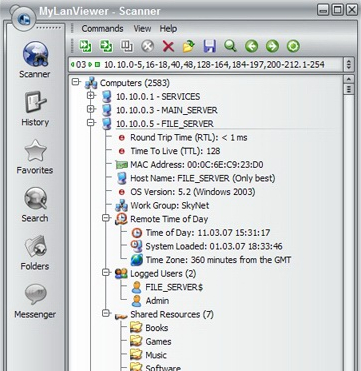
Task: Click the globe icon beside Time Zone
Action: point(137,260)
